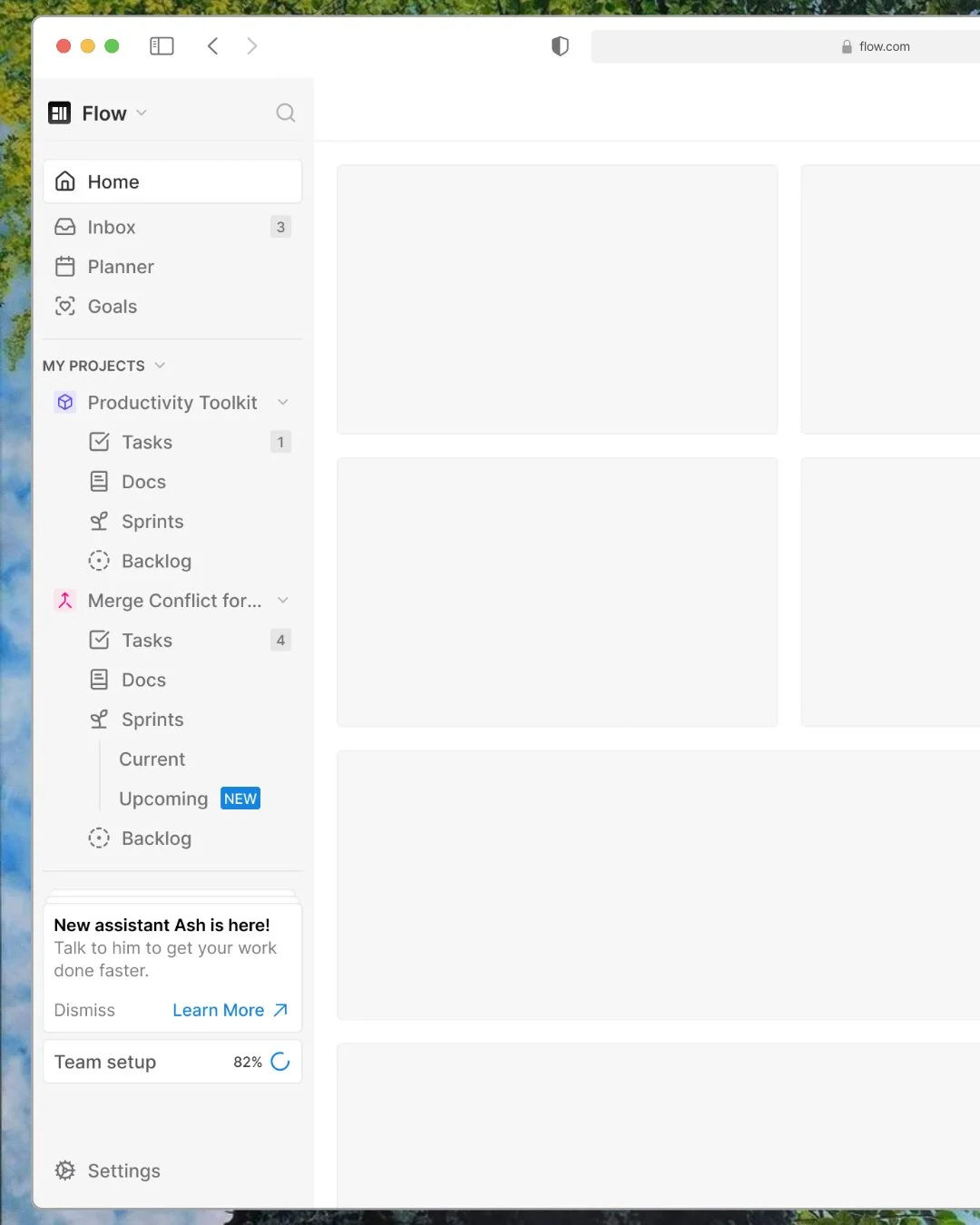980x1225 pixels.
Task: Click Backlog icon under Merge Conflict project
Action: [x=100, y=838]
